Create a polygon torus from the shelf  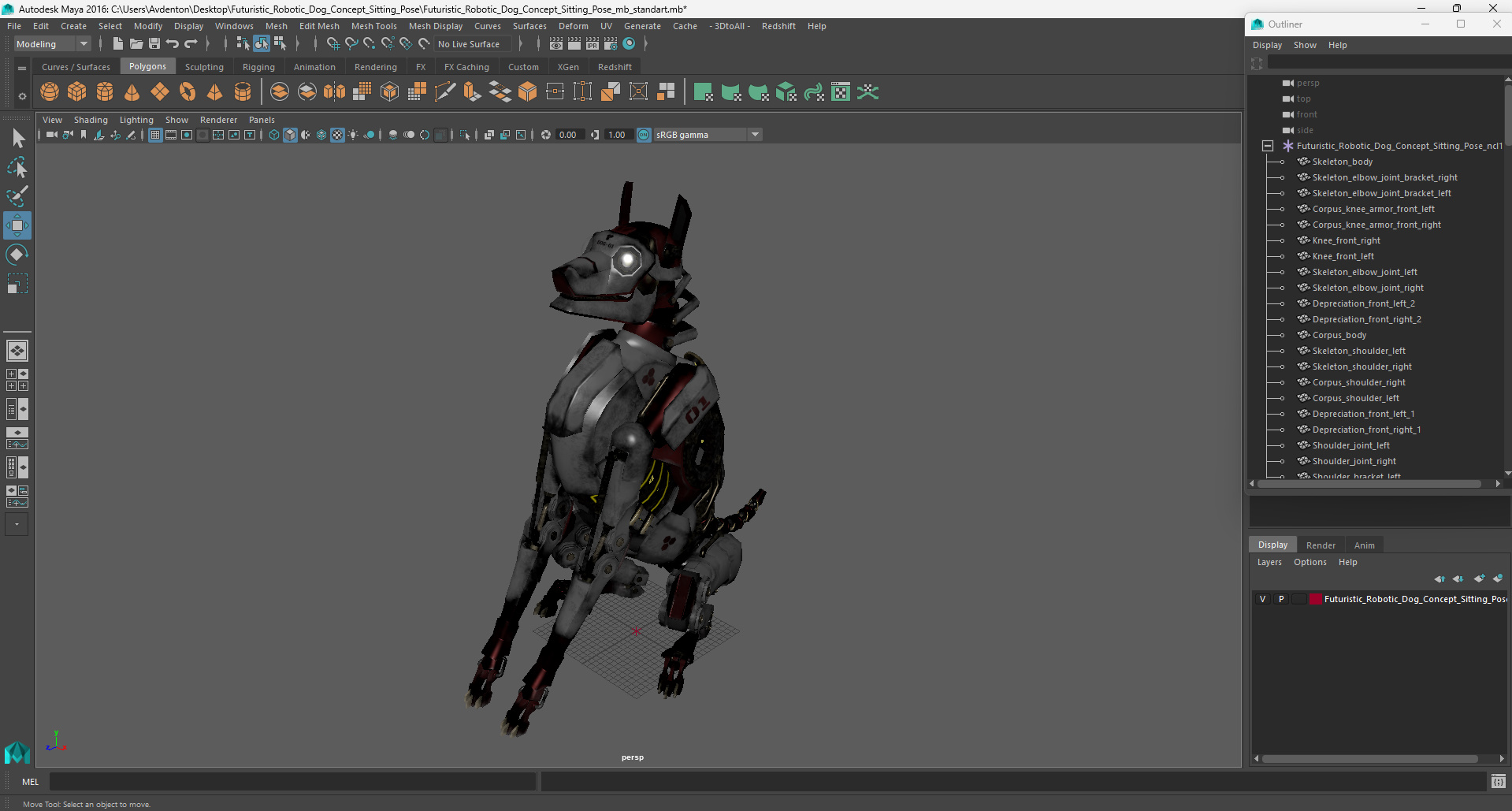(x=188, y=92)
